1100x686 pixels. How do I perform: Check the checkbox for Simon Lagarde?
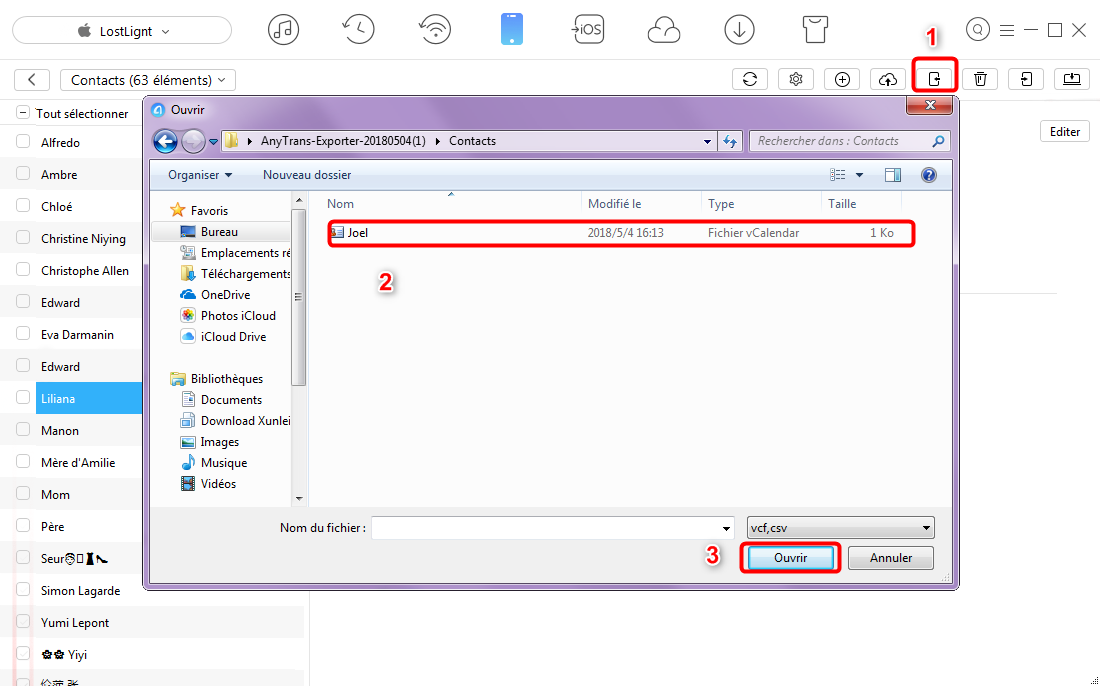tap(23, 590)
